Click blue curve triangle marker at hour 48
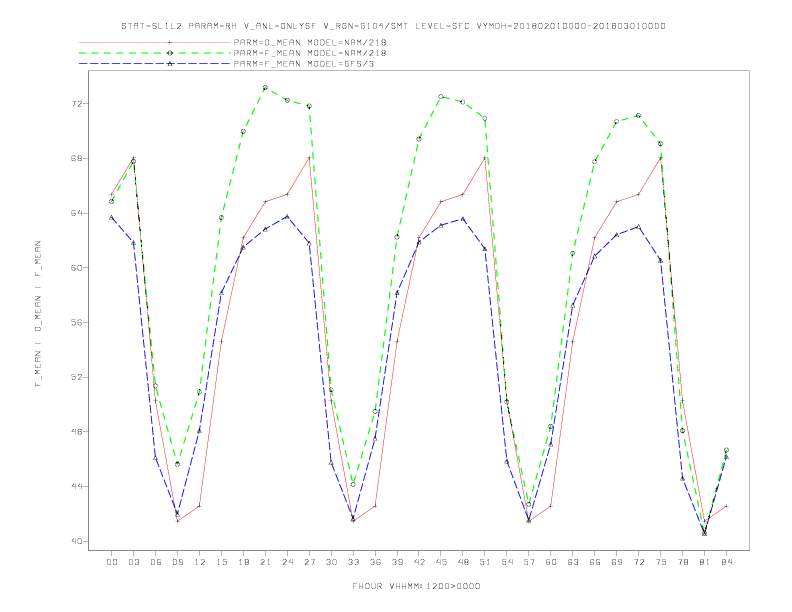The width and height of the screenshot is (792, 612). tap(463, 219)
